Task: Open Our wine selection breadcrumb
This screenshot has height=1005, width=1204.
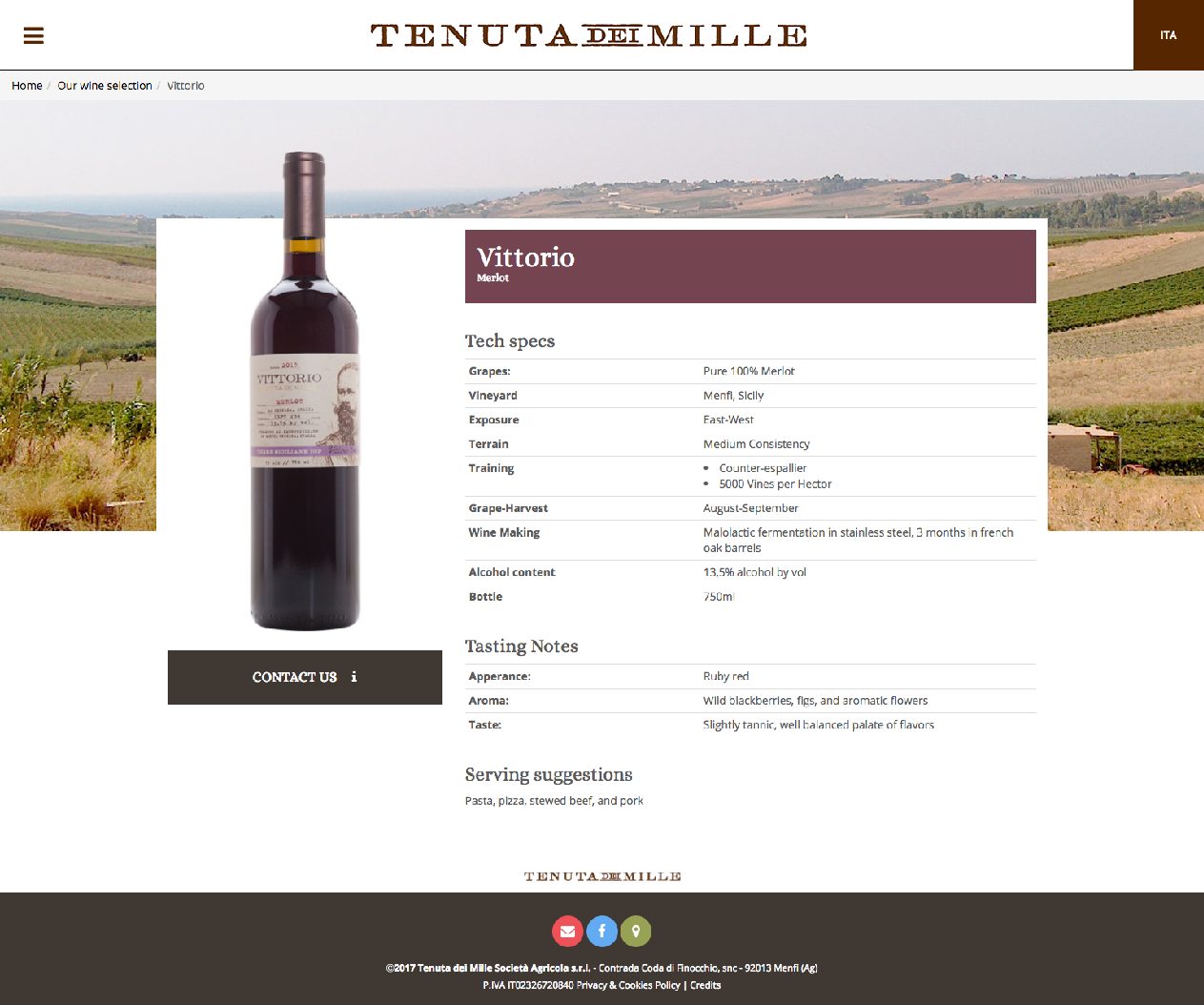Action: (105, 86)
